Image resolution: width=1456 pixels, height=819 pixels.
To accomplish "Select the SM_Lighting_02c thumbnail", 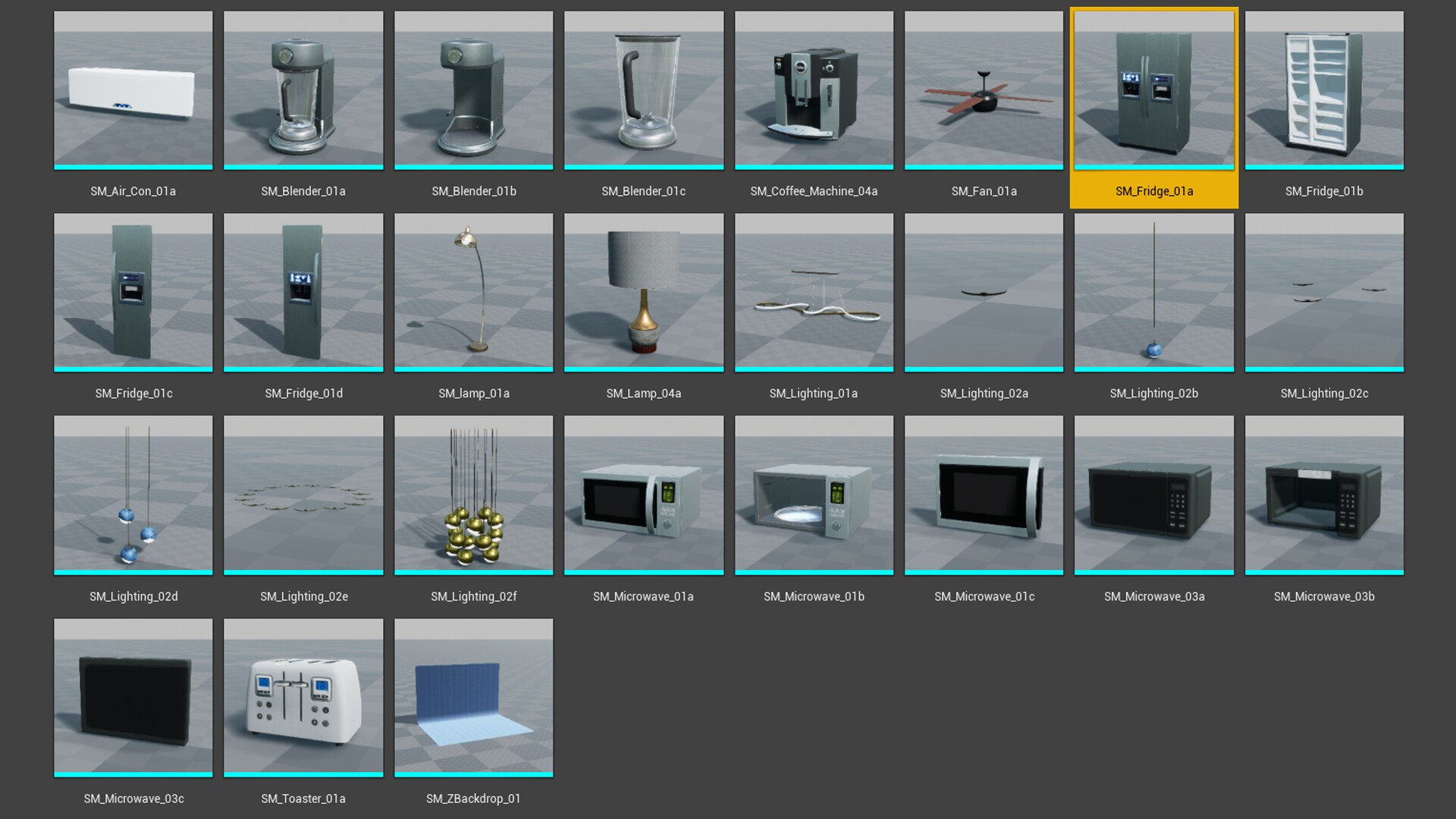I will [x=1325, y=293].
